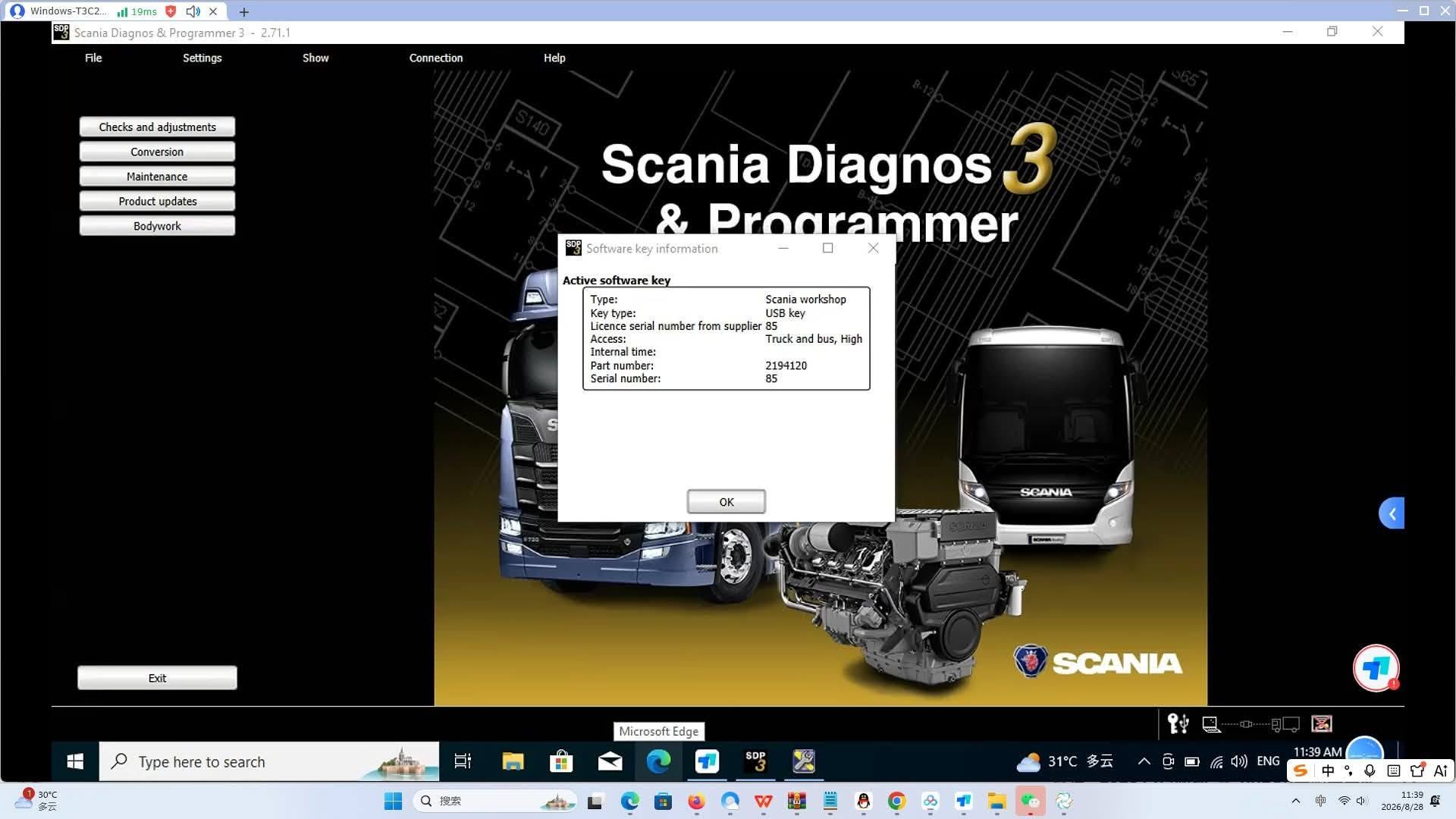Open host notification bell icon
This screenshot has height=819, width=1456.
pyautogui.click(x=1435, y=801)
